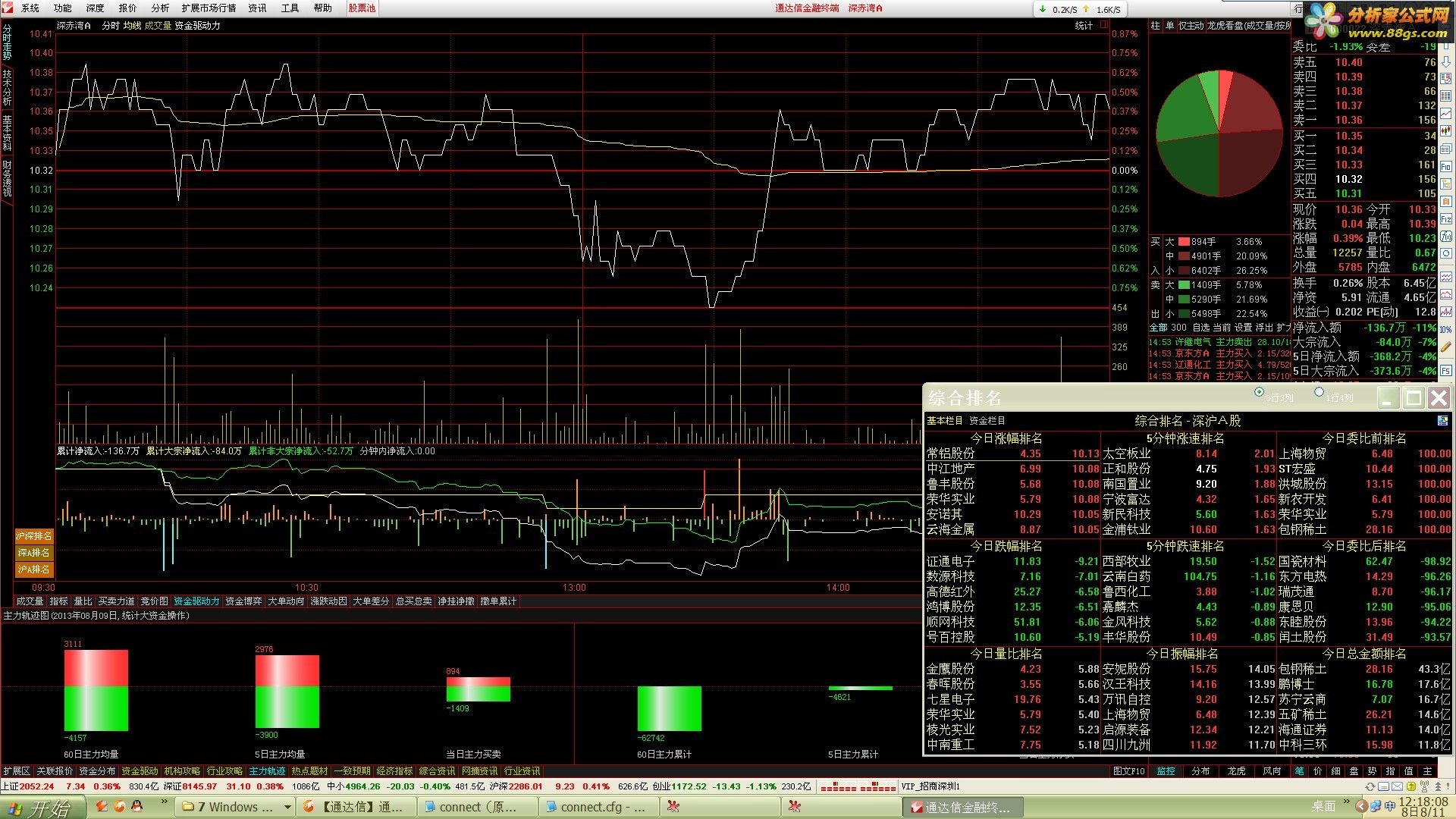Screen dimensions: 1456x819
Task: Click the 10% icon in right toolbar
Action: [x=1446, y=329]
